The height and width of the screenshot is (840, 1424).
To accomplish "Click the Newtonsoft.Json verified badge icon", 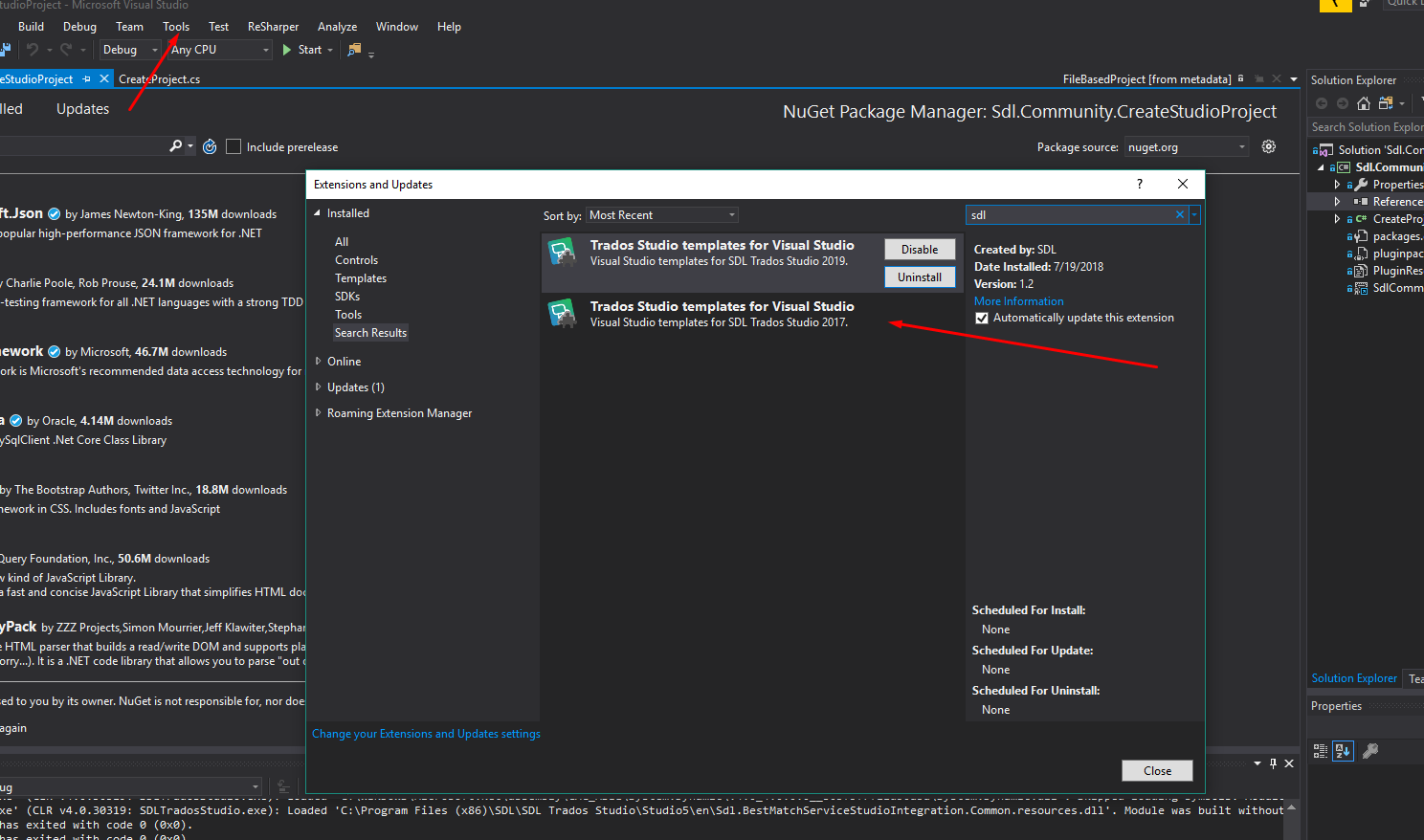I will 55,214.
